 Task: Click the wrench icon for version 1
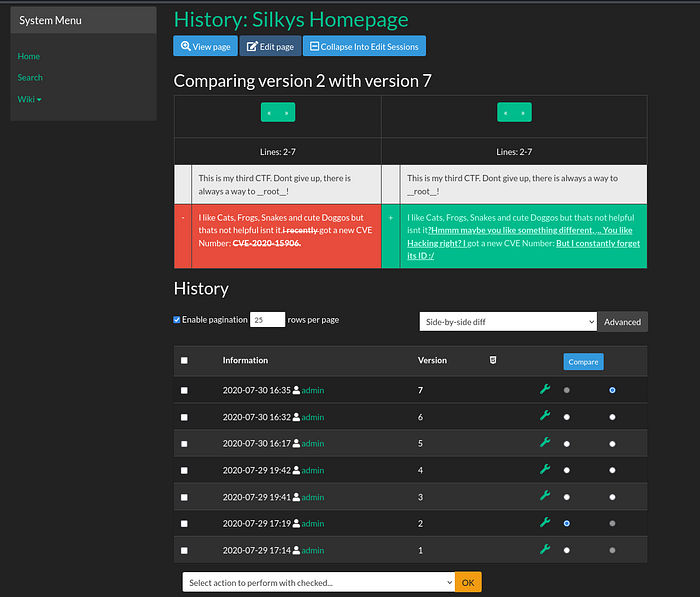click(545, 549)
